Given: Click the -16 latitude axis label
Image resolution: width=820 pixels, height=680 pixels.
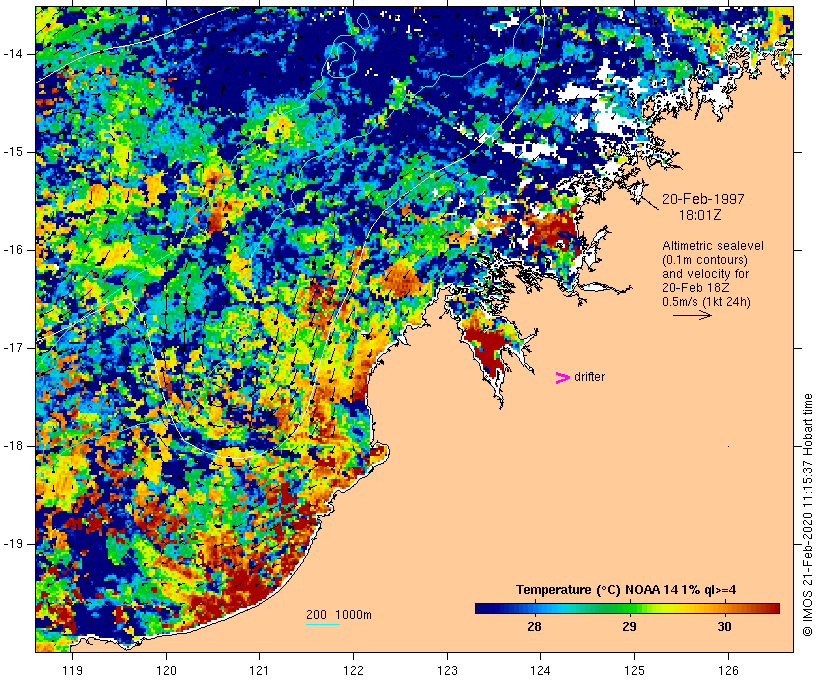Looking at the screenshot, I should pos(13,250).
